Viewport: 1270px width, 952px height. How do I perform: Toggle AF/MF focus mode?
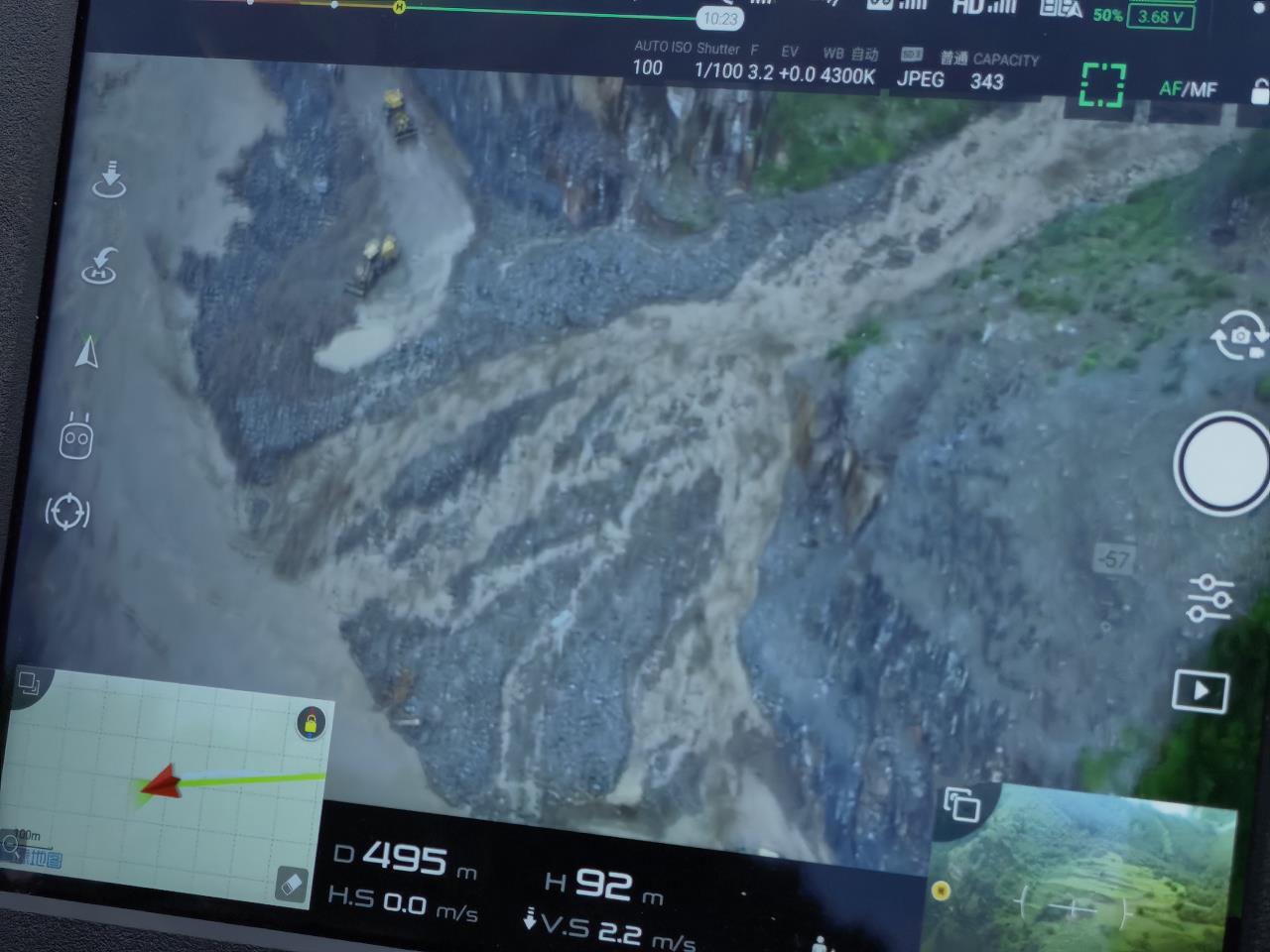(x=1188, y=89)
